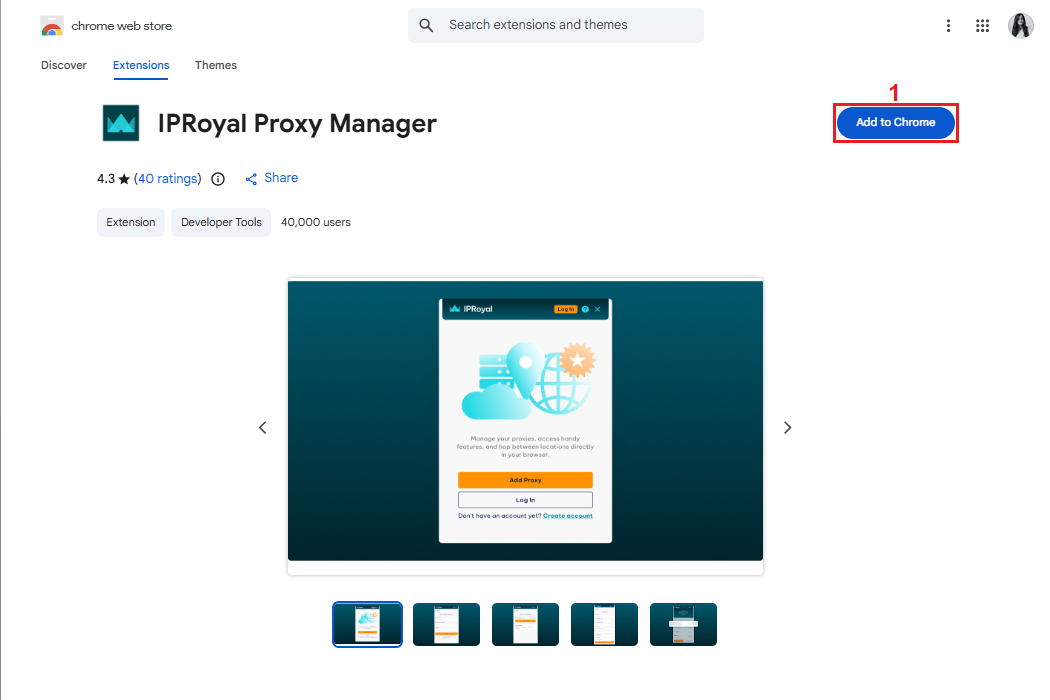This screenshot has width=1050, height=700.
Task: Click the IPRoyal crown extension icon
Action: click(x=121, y=123)
